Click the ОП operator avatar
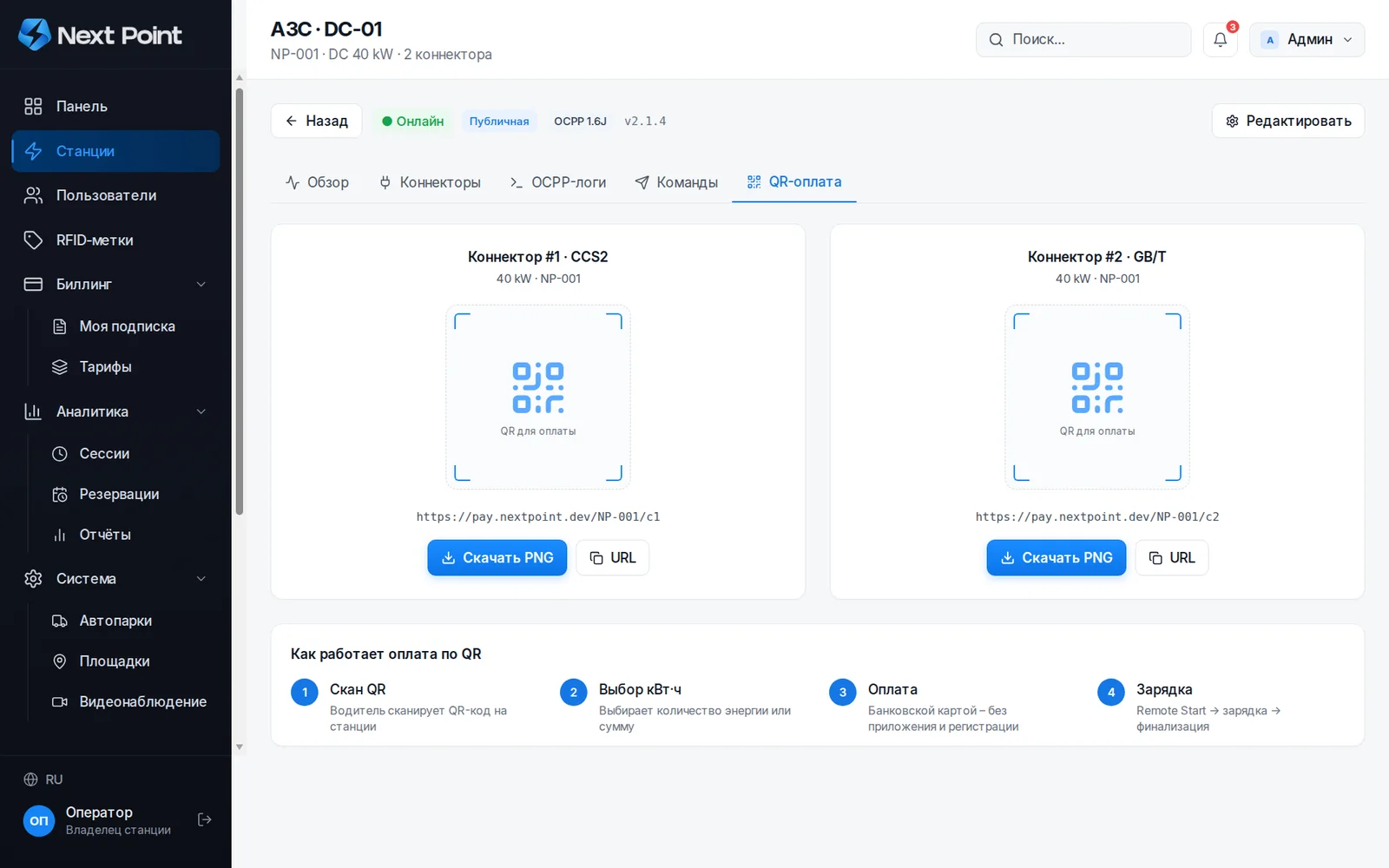 [x=39, y=820]
